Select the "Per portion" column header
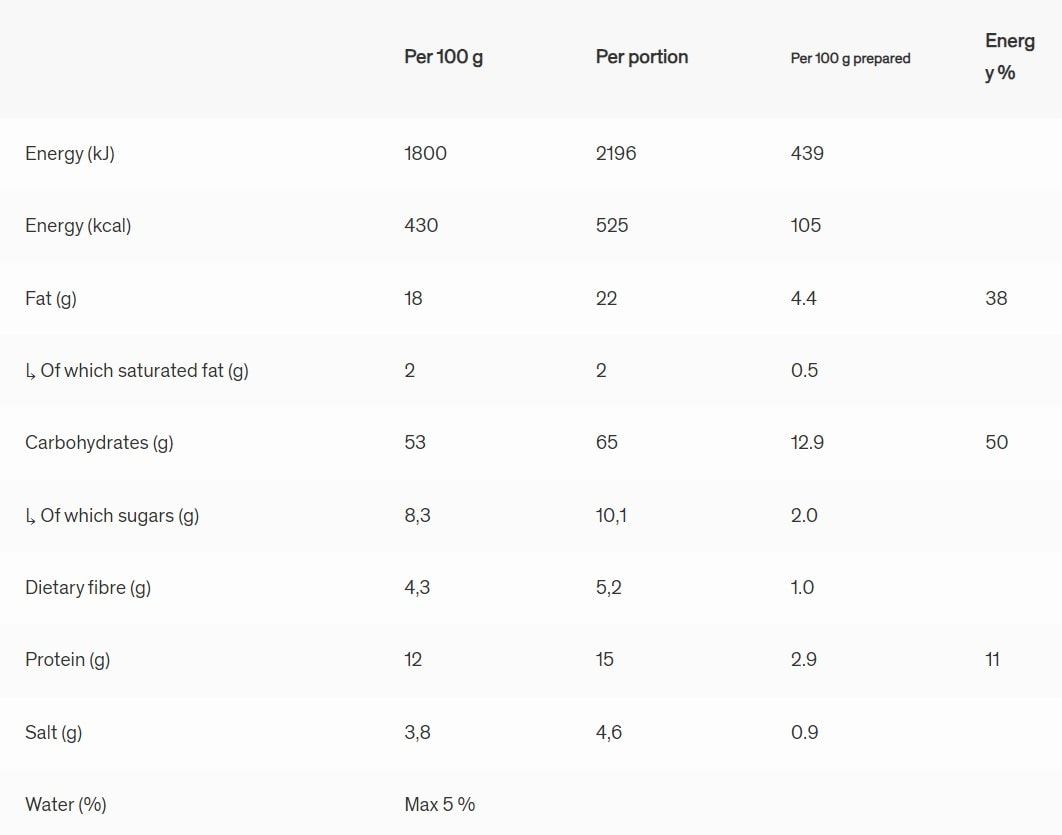1062x835 pixels. 641,57
